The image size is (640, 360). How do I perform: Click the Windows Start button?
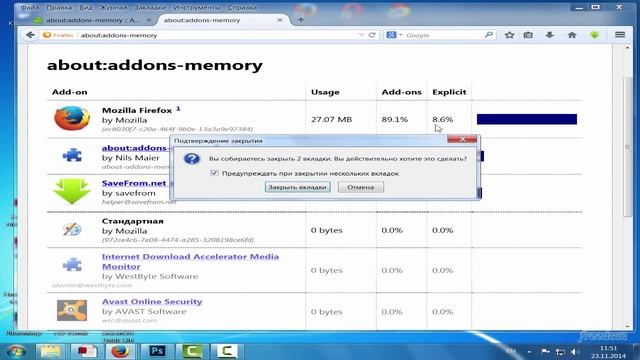[16, 351]
